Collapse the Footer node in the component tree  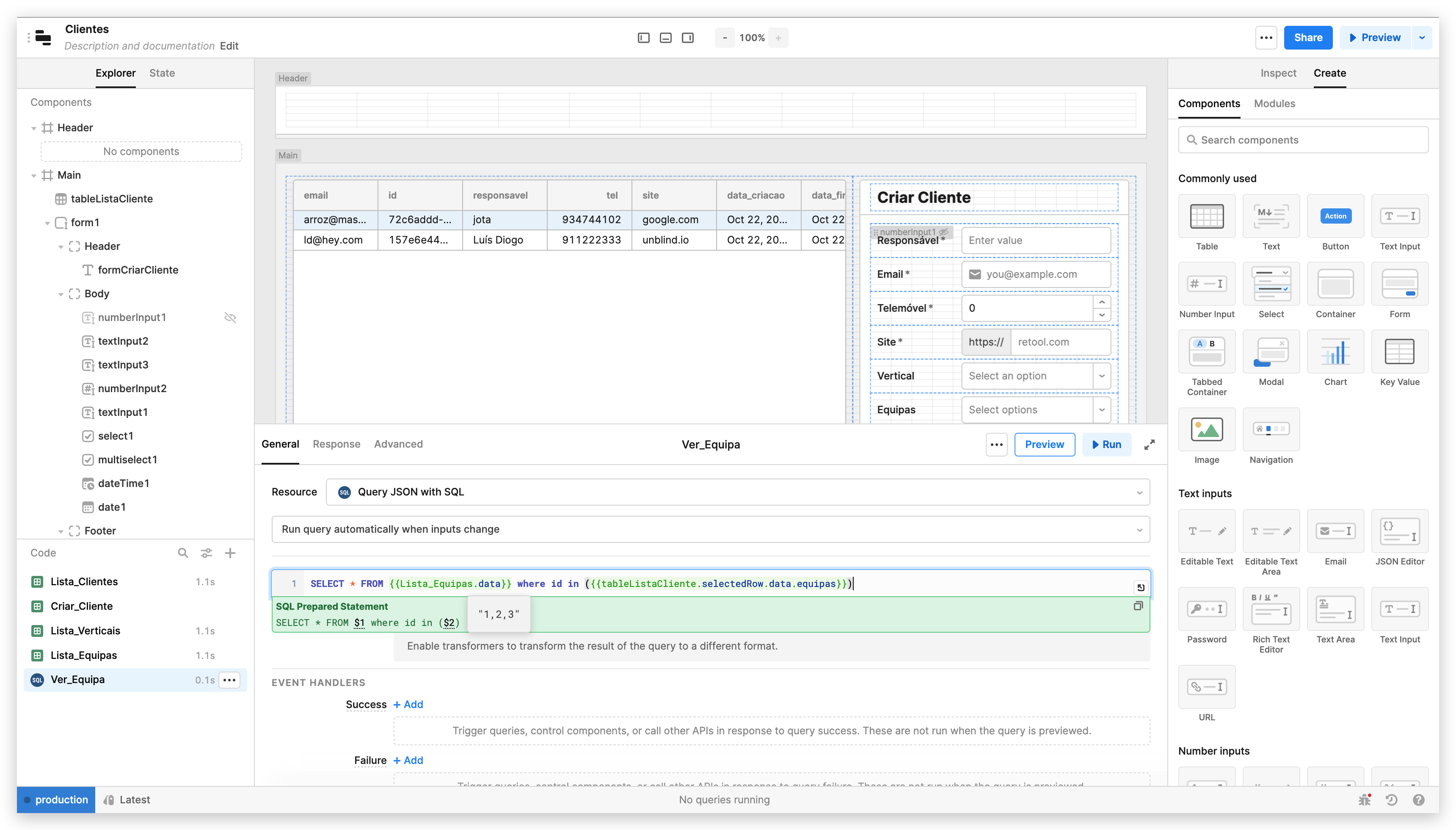tap(61, 530)
